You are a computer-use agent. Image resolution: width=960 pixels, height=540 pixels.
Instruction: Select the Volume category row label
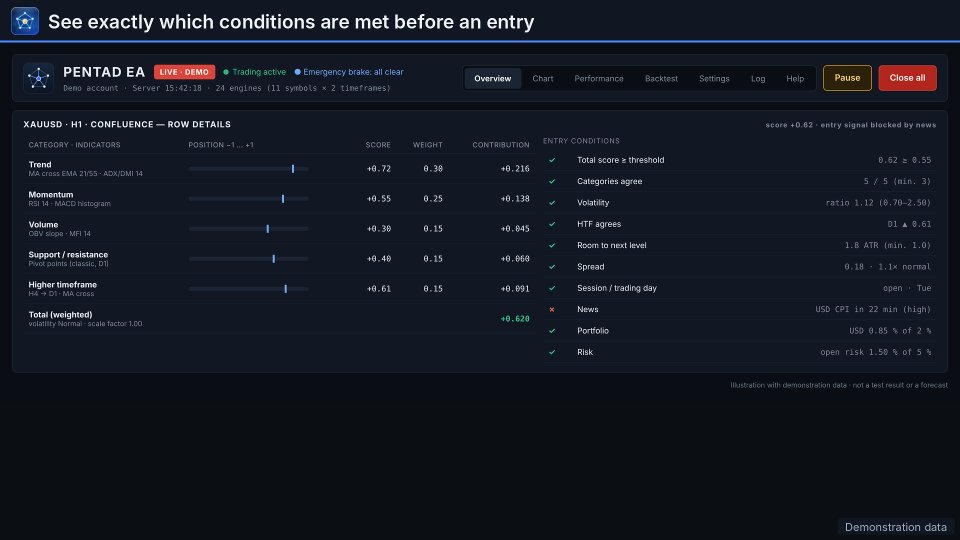coord(43,225)
